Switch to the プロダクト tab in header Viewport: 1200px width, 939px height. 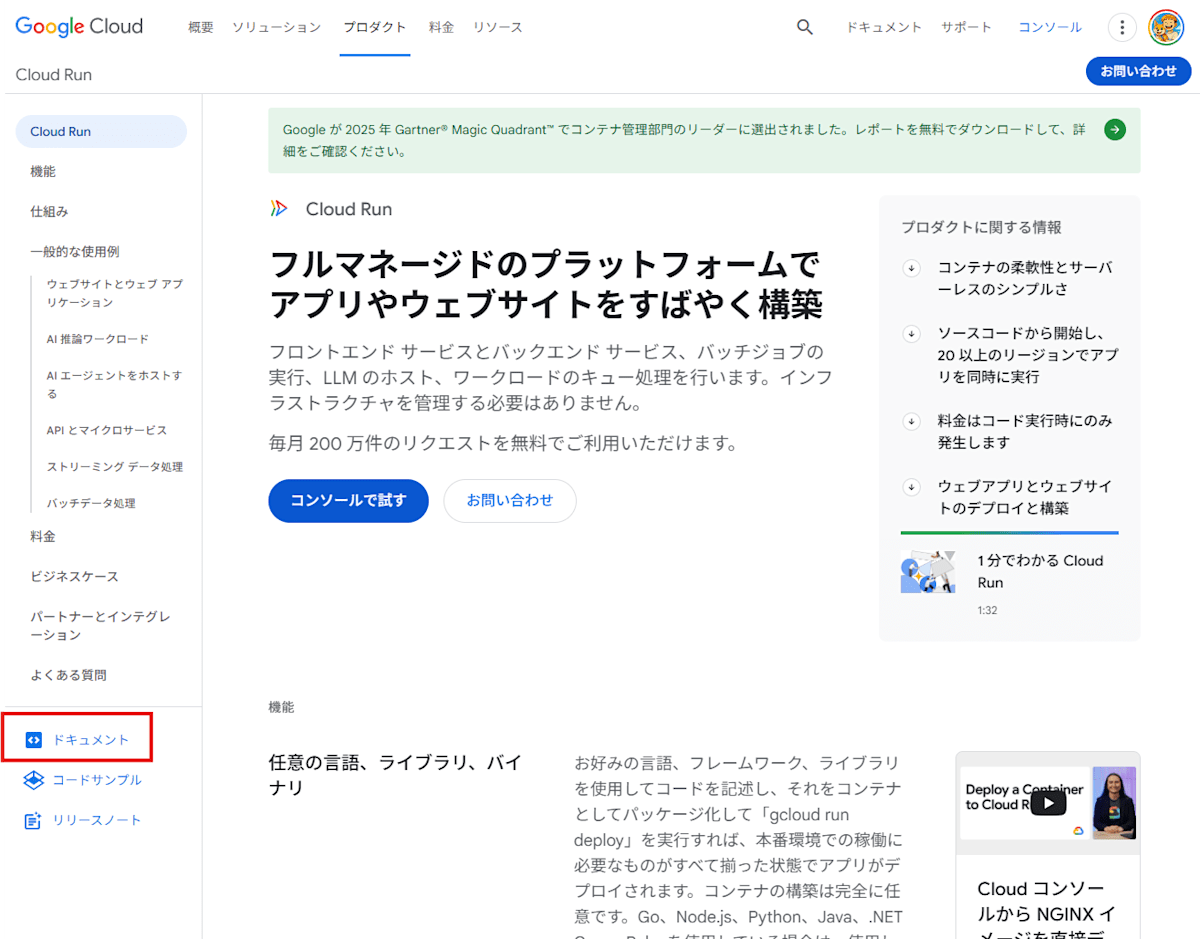coord(374,27)
